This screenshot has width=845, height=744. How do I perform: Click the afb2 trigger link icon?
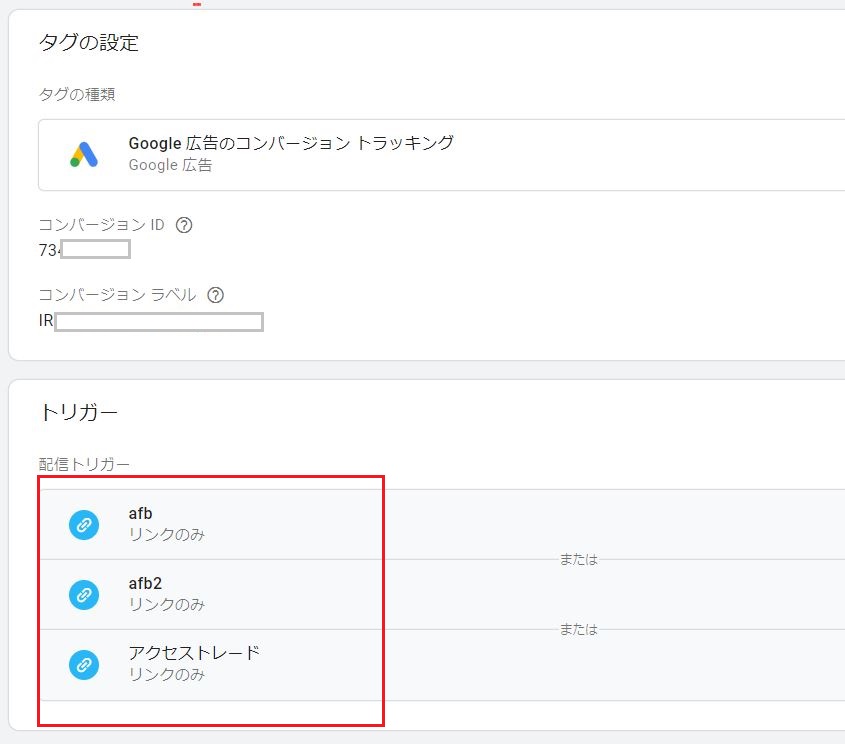pyautogui.click(x=84, y=595)
